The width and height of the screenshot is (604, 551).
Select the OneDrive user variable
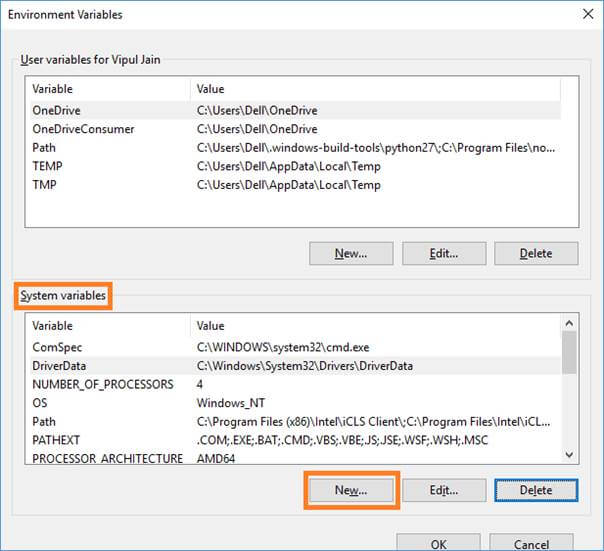[296, 110]
